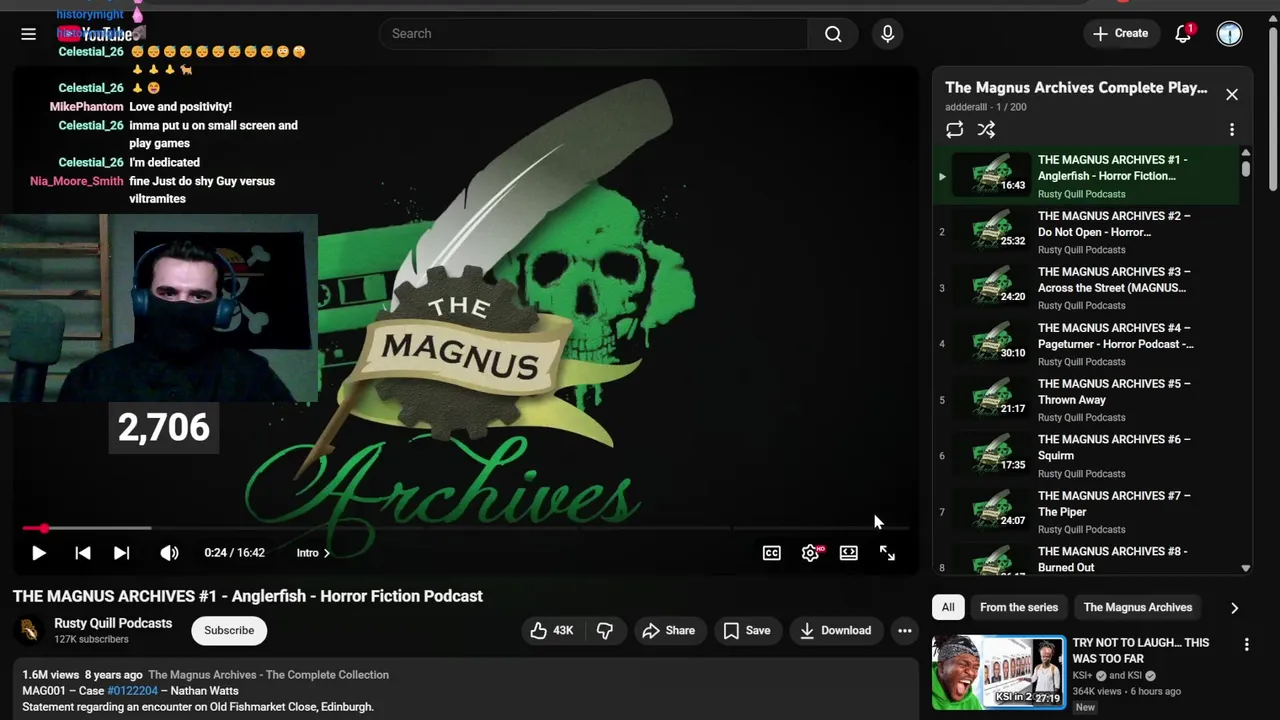
Task: Start voice search with the microphone
Action: (887, 34)
